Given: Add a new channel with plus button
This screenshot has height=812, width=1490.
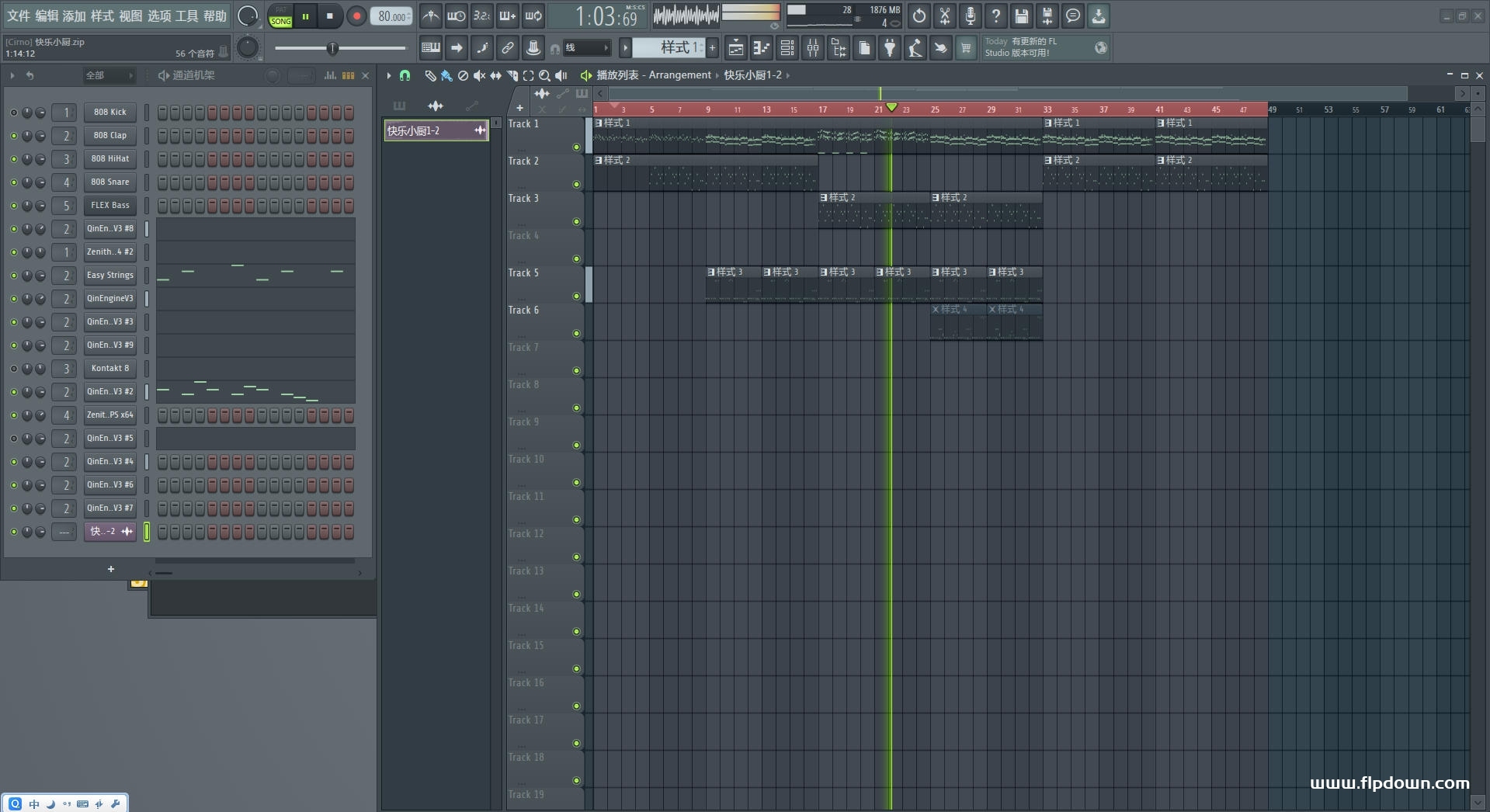Looking at the screenshot, I should [110, 569].
